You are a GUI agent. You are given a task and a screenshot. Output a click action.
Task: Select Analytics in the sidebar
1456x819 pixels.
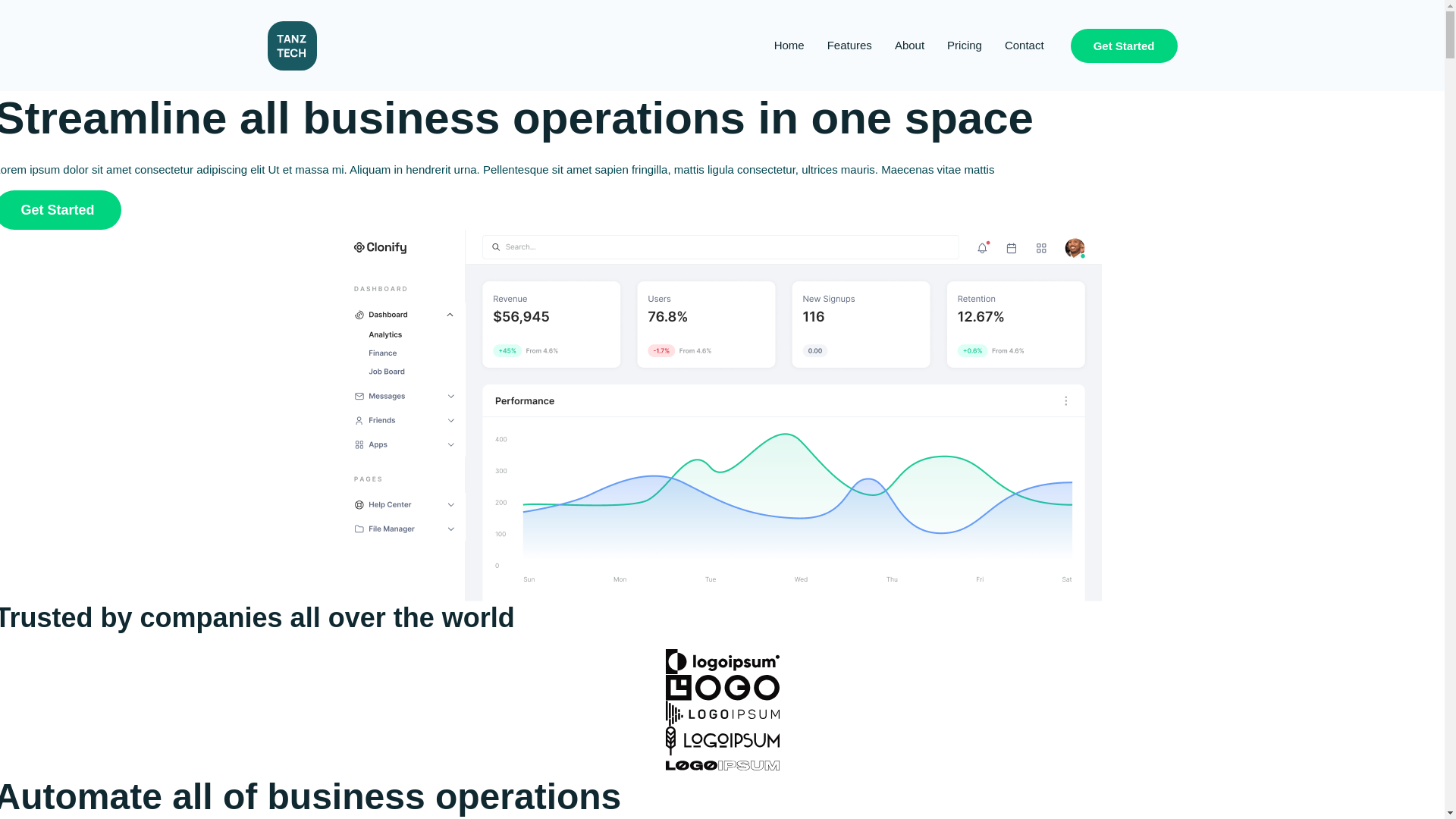tap(385, 334)
